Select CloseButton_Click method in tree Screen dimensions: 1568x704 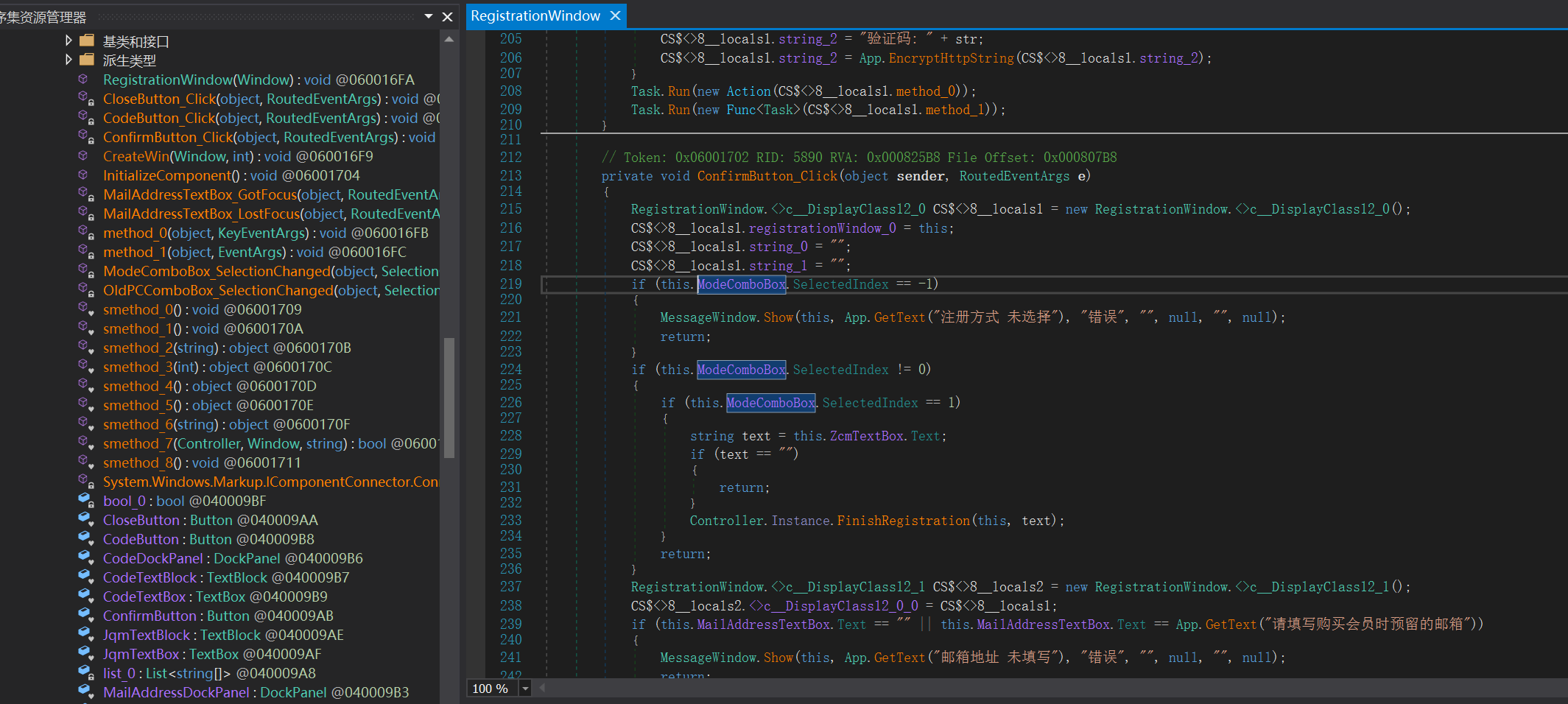pyautogui.click(x=271, y=99)
